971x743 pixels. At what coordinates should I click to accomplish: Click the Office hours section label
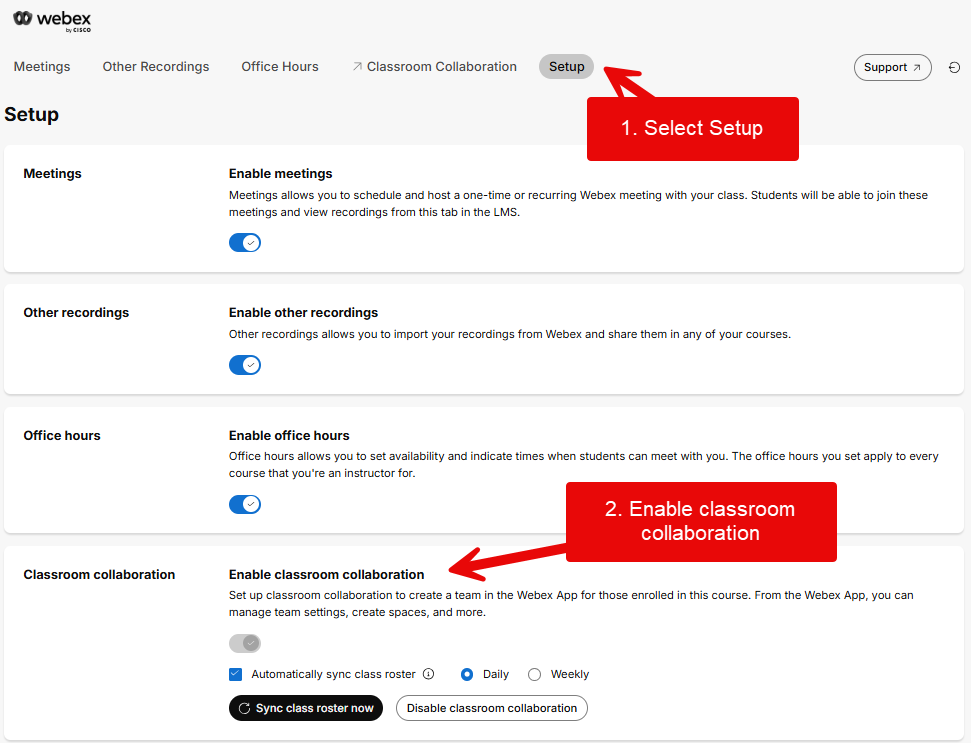click(62, 435)
